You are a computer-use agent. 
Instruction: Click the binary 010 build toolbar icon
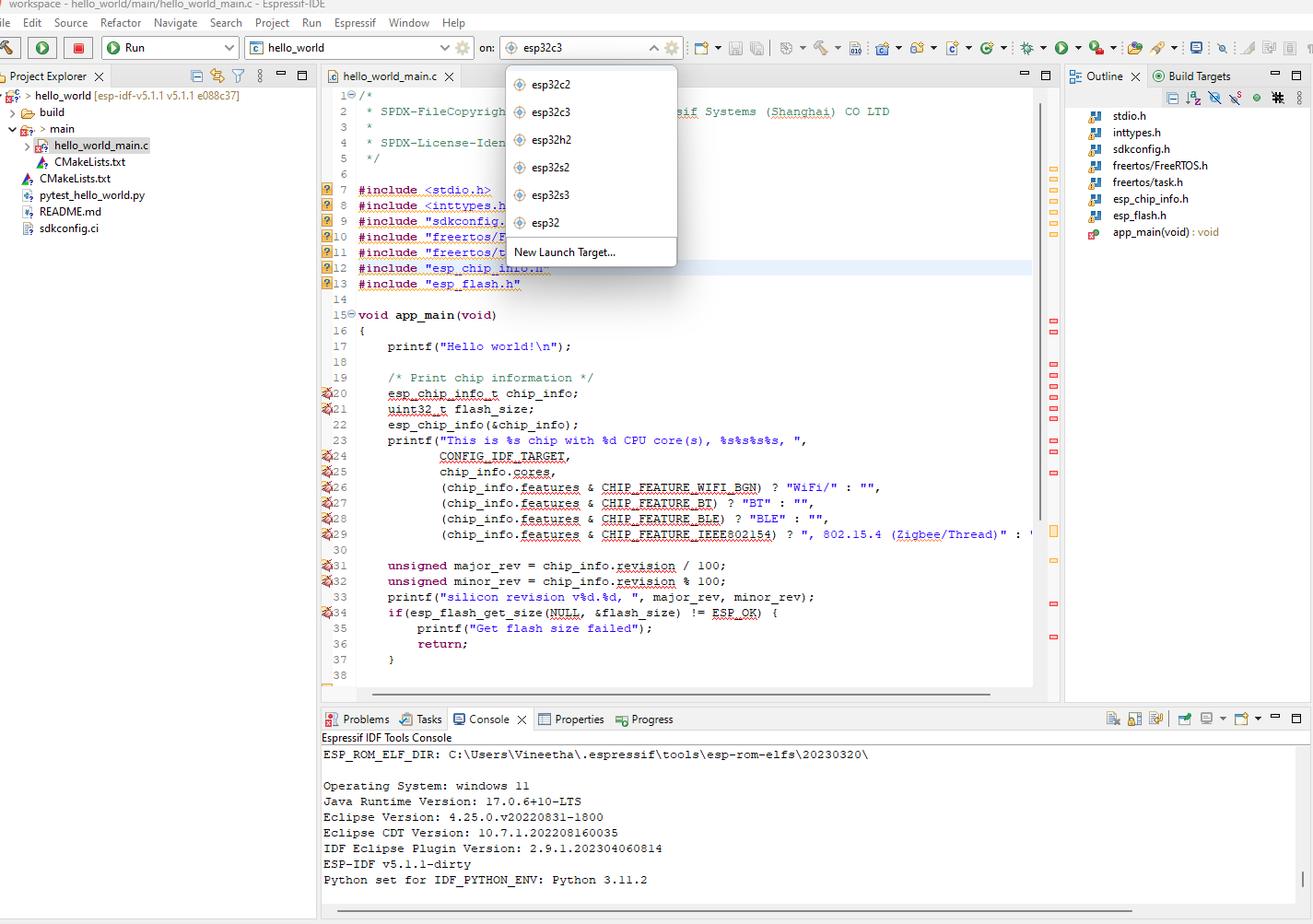(855, 48)
